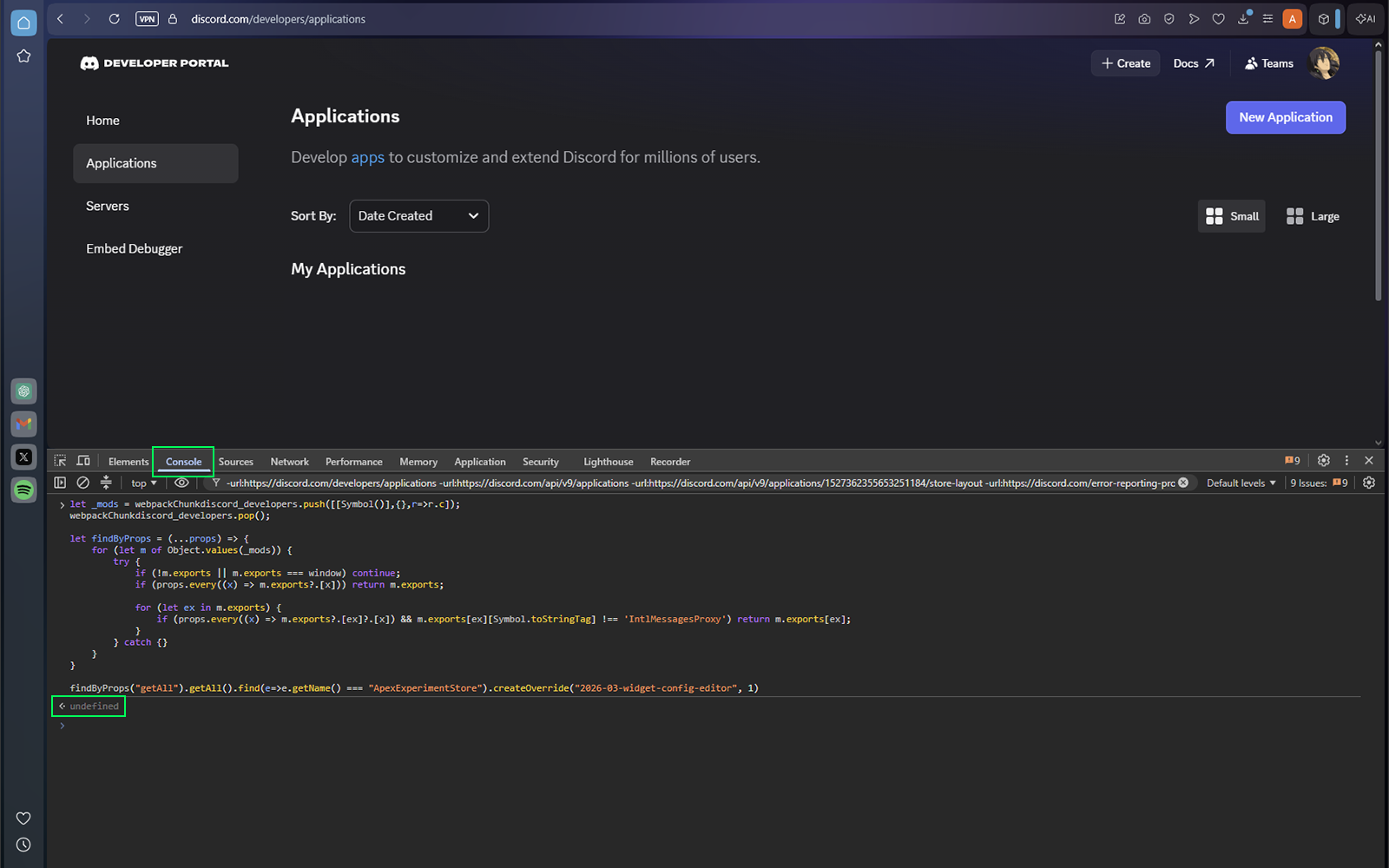This screenshot has height=868, width=1389.
Task: Open the VPN badge in address bar
Action: pos(147,18)
